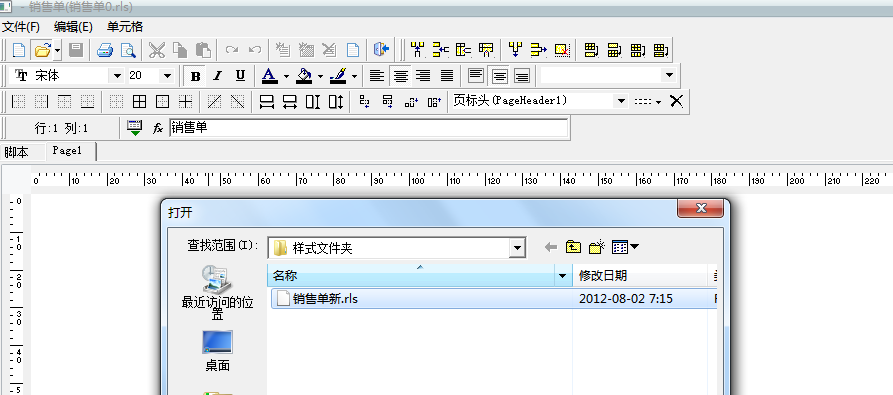
Task: Click the line color pen icon
Action: coord(339,75)
